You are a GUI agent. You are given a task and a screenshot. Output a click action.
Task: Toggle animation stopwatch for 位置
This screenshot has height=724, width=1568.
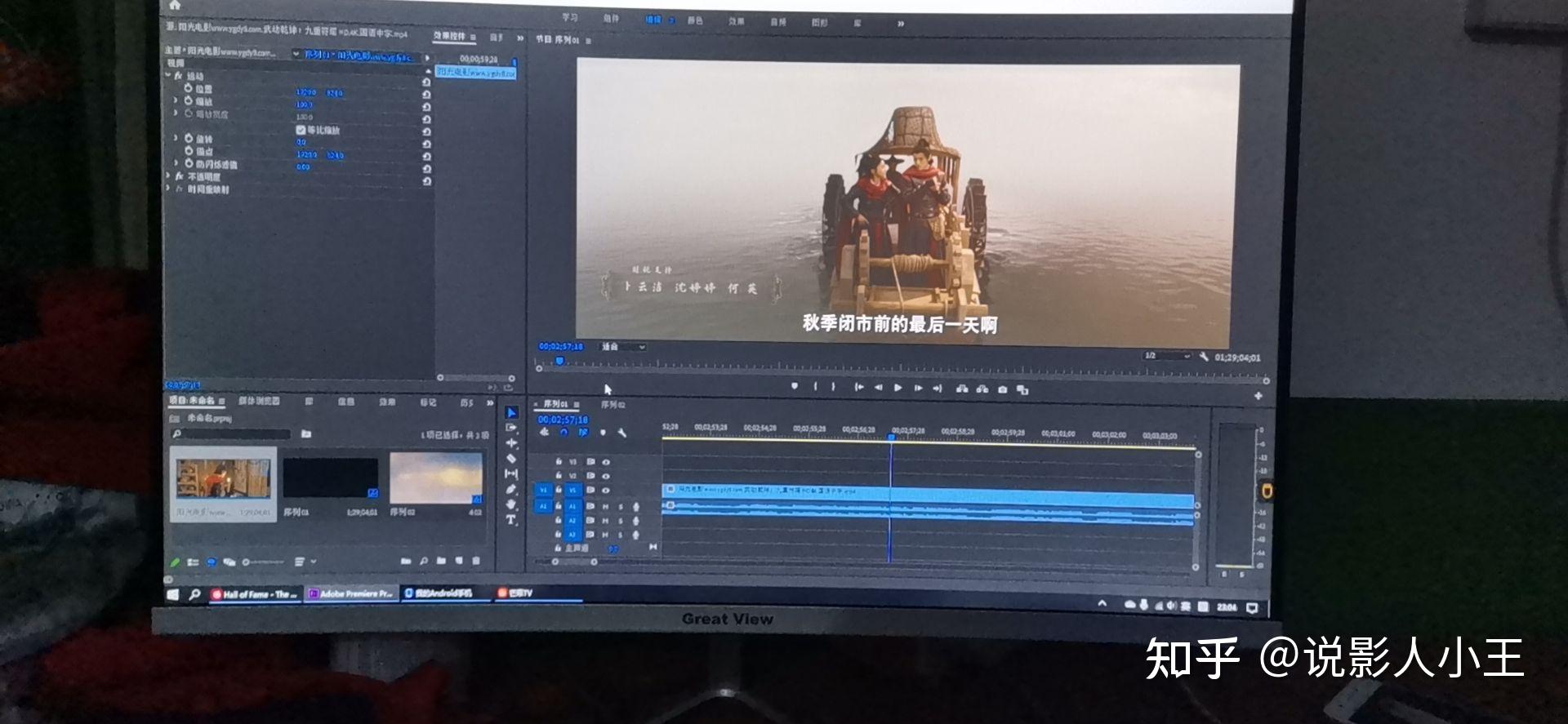pos(189,88)
